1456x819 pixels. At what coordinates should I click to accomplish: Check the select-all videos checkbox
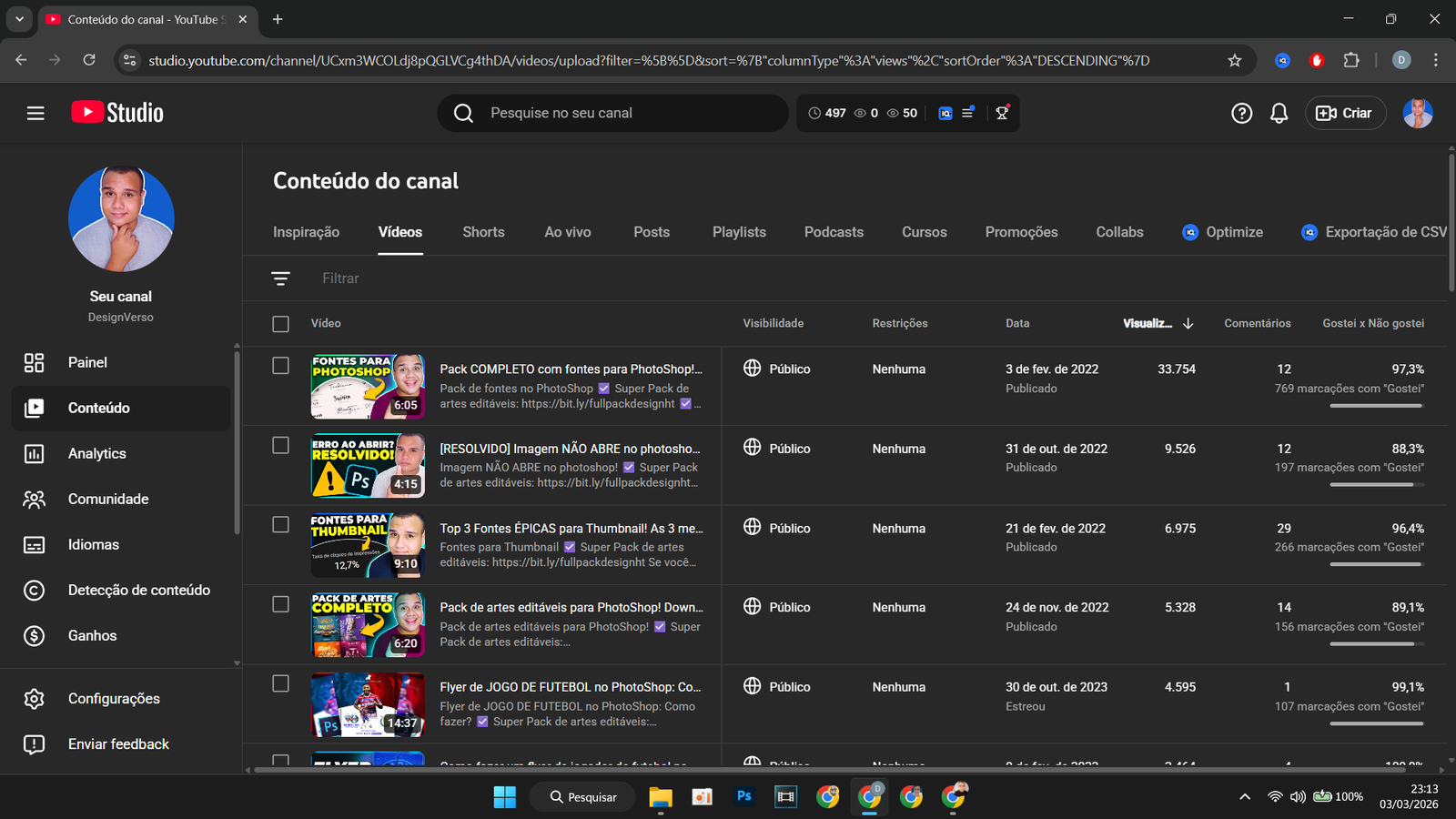[x=280, y=324]
